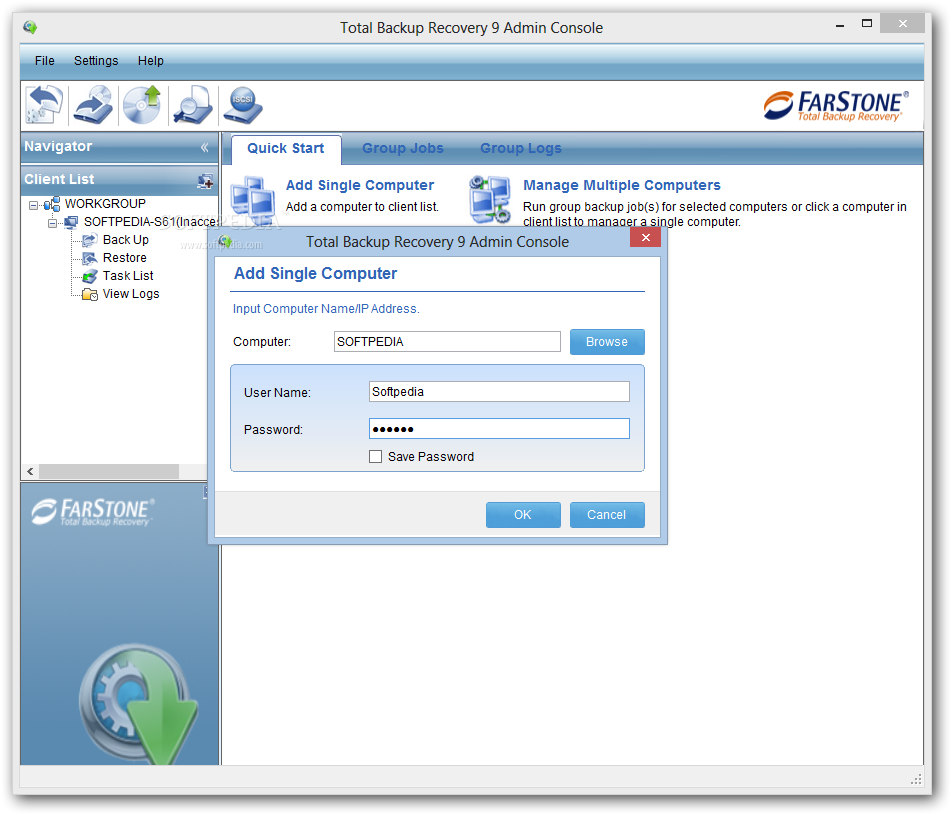Image resolution: width=952 pixels, height=815 pixels.
Task: Click the magnifier browse-image toolbar icon
Action: [192, 104]
